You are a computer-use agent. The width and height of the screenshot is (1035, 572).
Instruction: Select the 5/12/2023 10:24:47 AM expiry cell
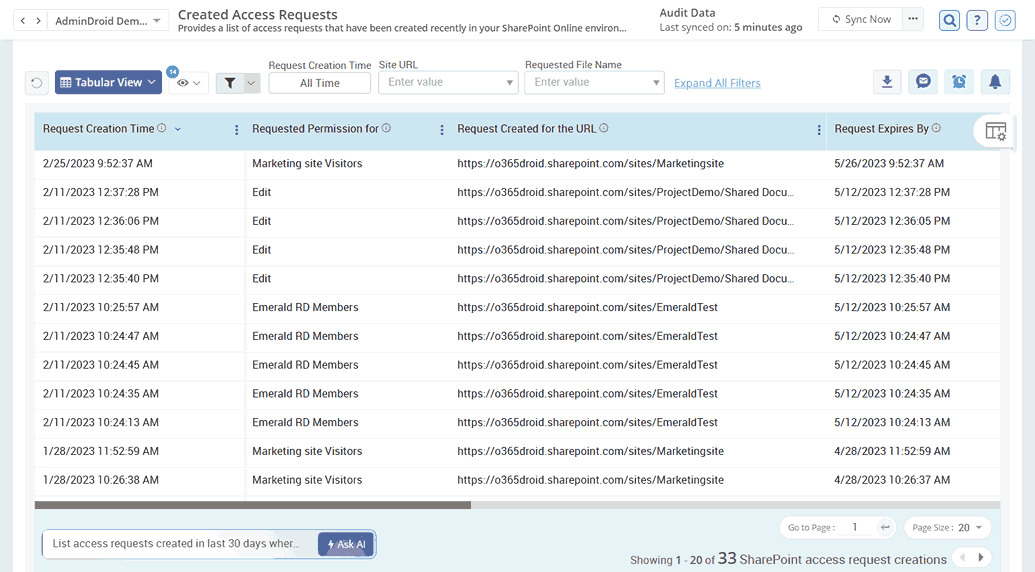tap(892, 336)
